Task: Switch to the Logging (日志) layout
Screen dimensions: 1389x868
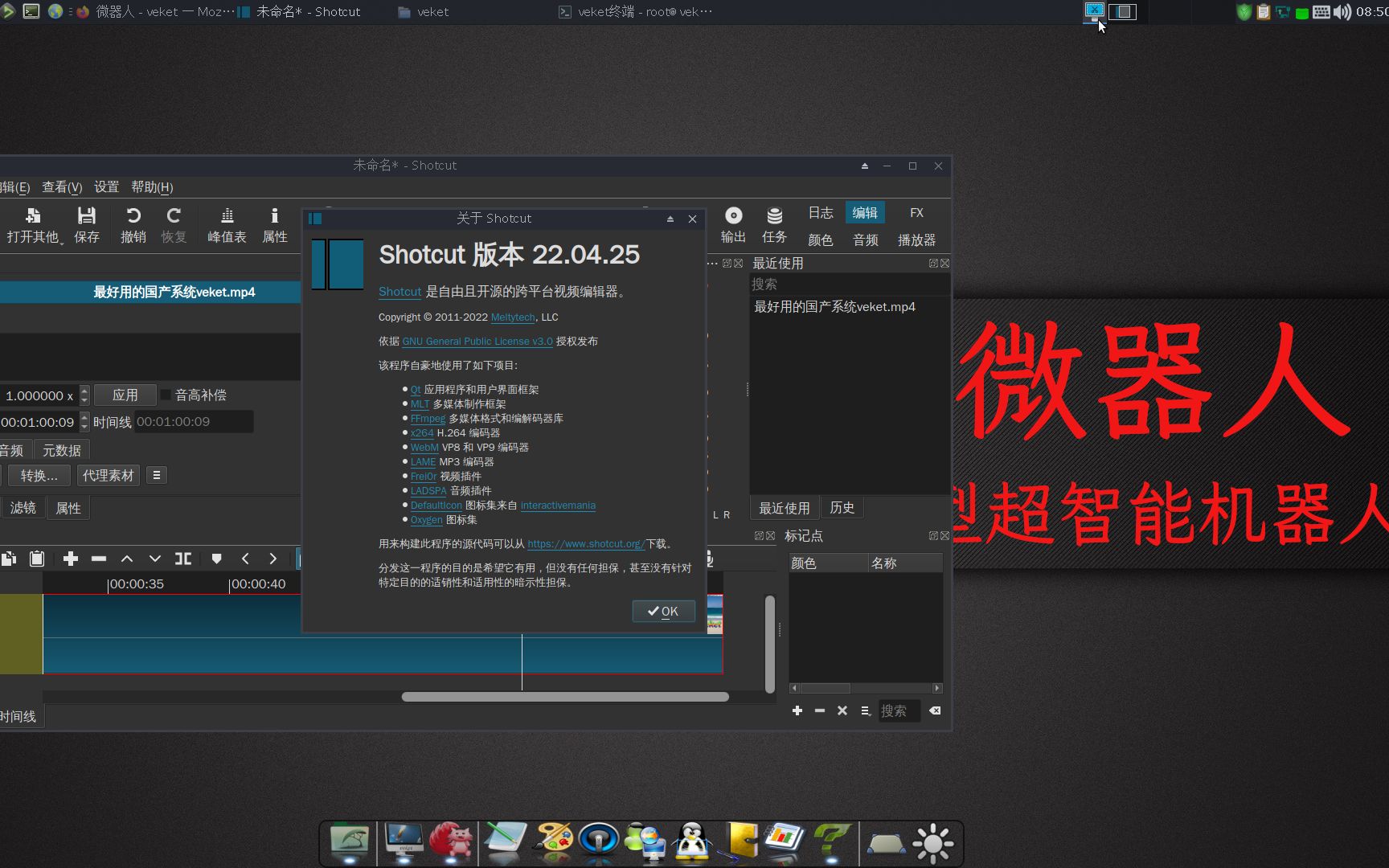Action: click(x=821, y=212)
